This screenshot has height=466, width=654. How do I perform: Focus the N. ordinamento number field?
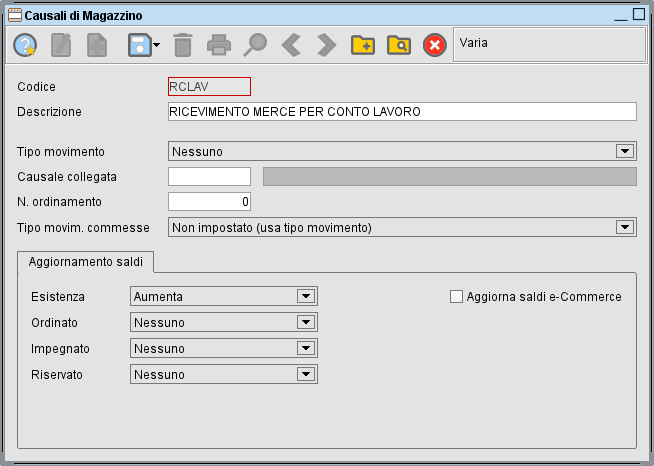[x=209, y=203]
